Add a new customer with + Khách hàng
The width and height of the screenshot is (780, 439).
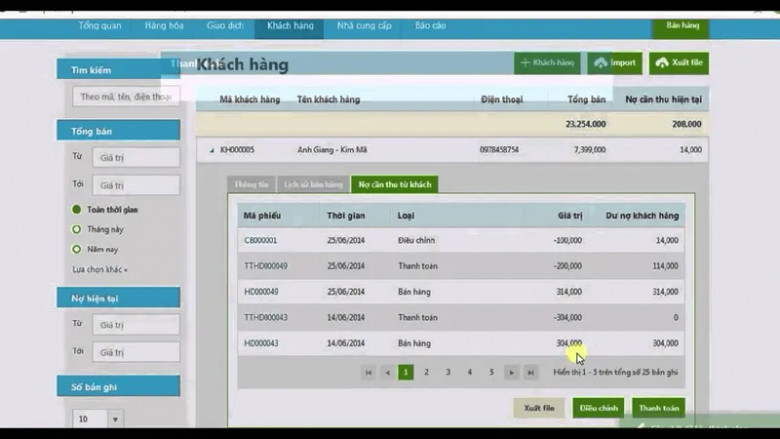pyautogui.click(x=547, y=63)
